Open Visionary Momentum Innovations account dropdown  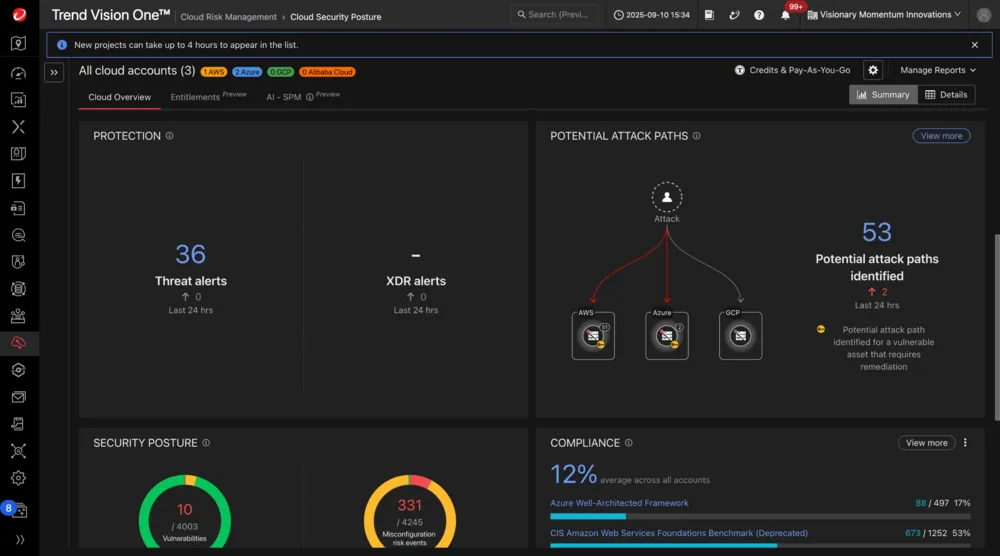[x=884, y=15]
